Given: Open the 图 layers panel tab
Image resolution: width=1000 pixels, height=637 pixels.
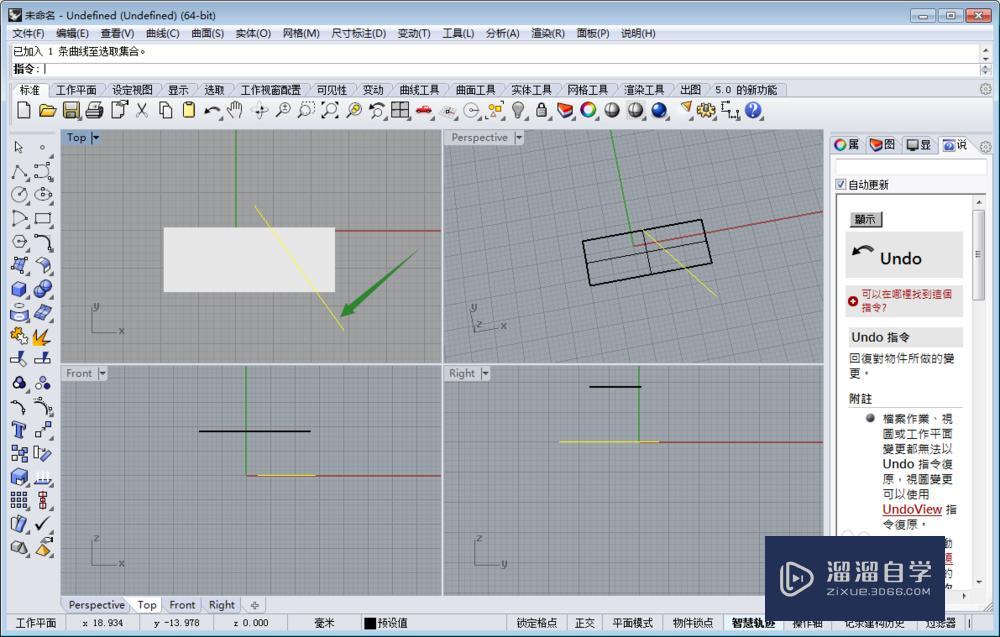Looking at the screenshot, I should pos(883,145).
